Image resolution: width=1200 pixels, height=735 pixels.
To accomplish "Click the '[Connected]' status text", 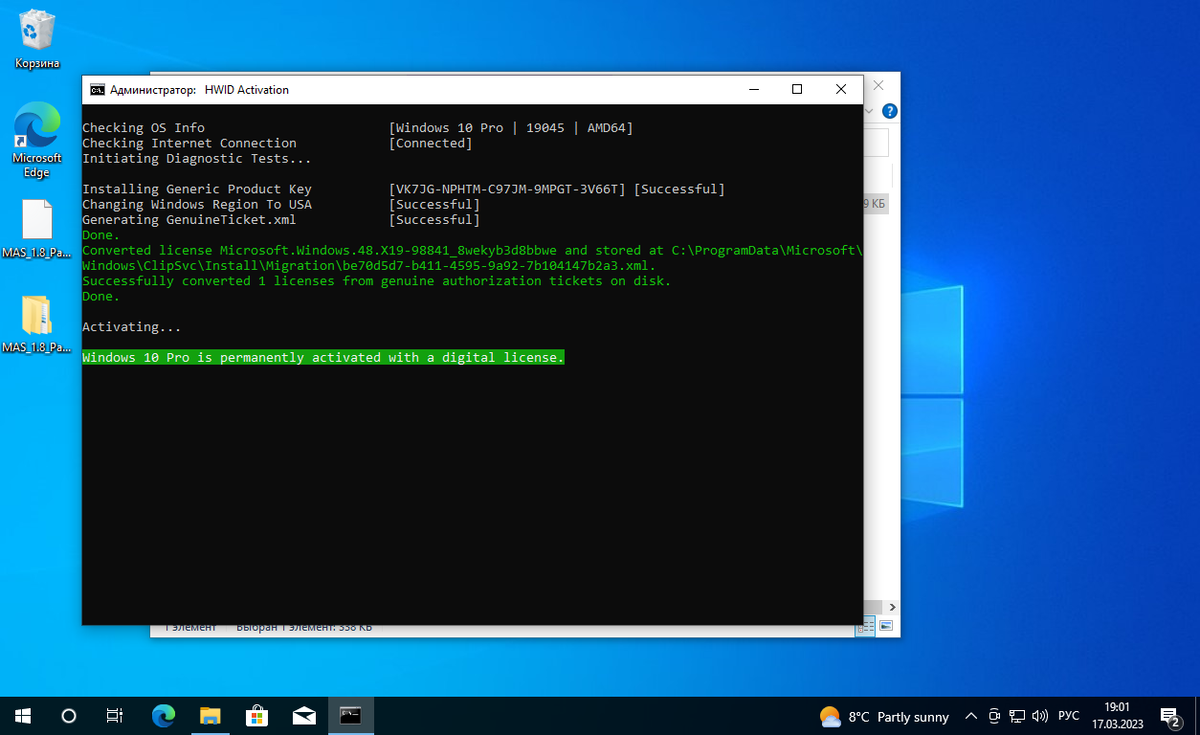I will pos(430,143).
